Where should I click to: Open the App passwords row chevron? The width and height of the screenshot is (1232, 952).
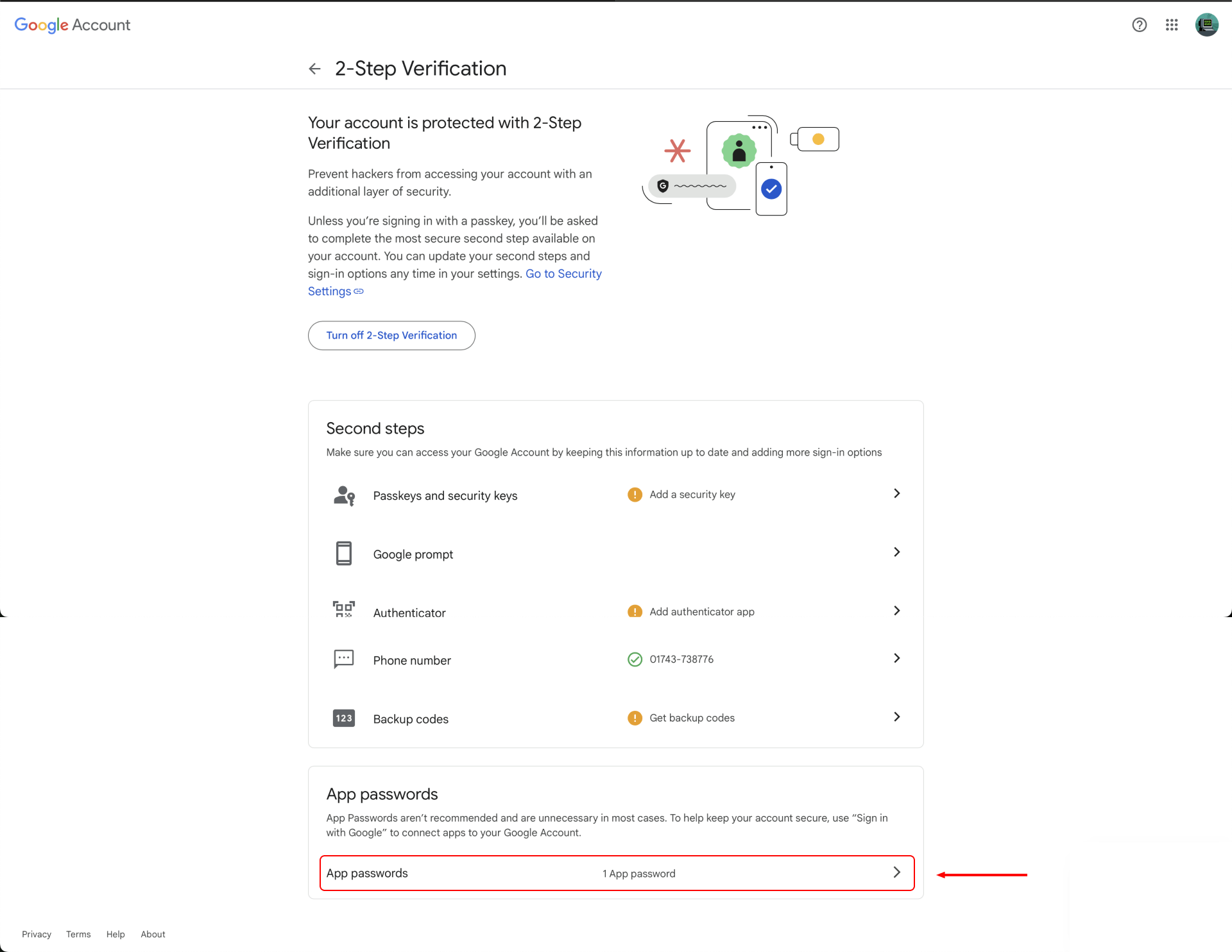(896, 872)
